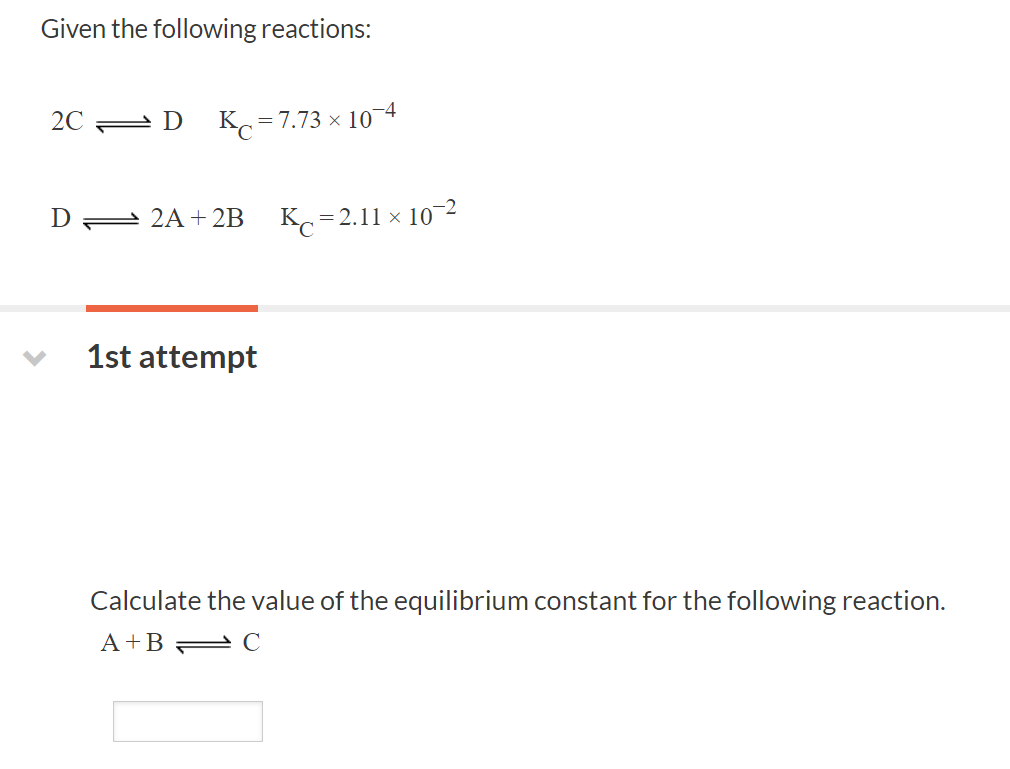Screen dimensions: 1010x769
Task: Click the target reaction A + B ⇌ C
Action: [x=180, y=642]
